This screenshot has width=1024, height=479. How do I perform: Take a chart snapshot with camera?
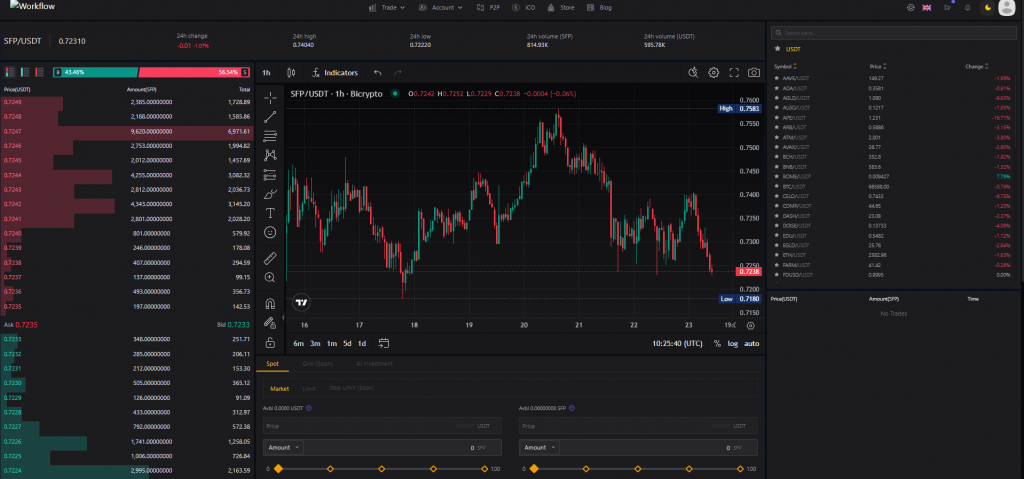[754, 73]
